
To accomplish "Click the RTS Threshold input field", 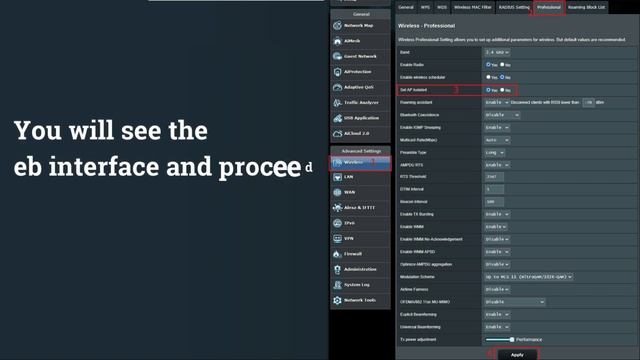I will 494,177.
